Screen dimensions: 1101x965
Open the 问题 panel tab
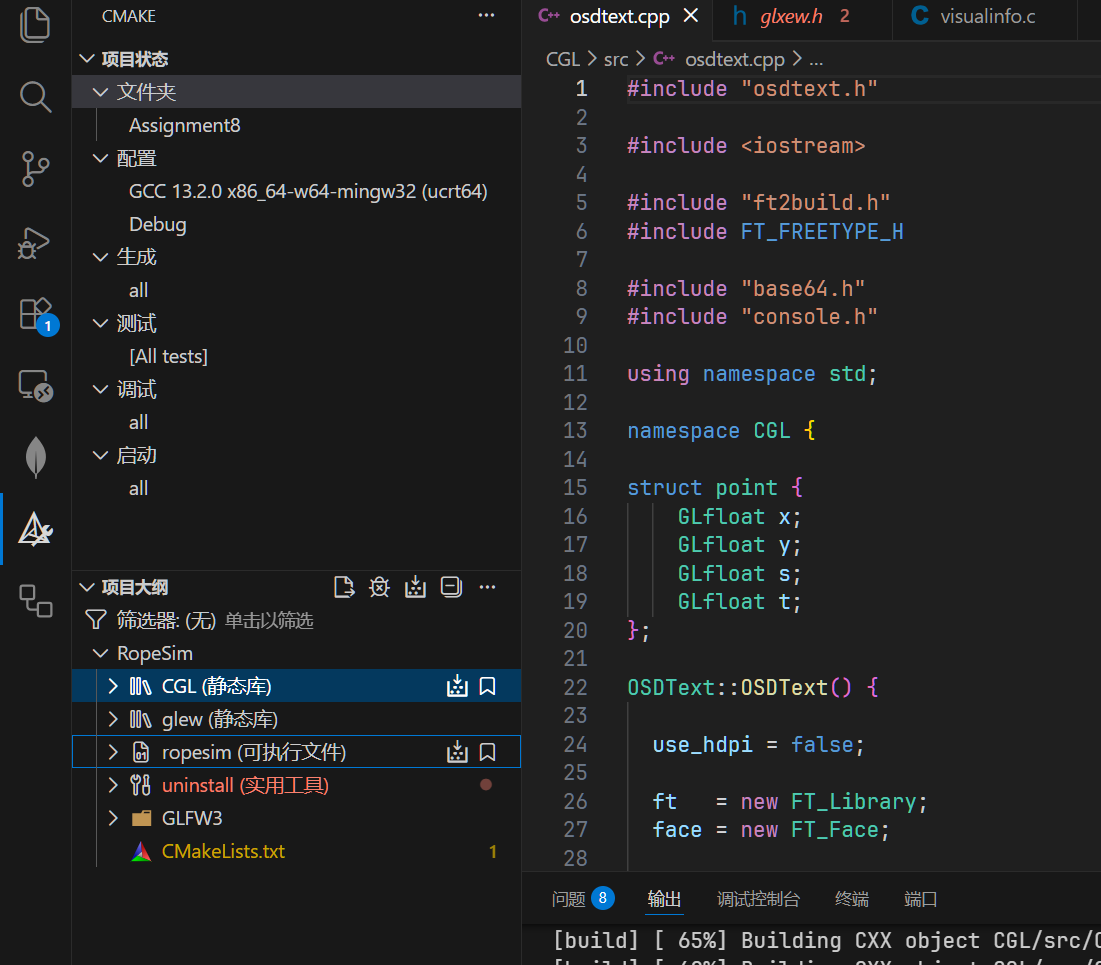point(583,899)
